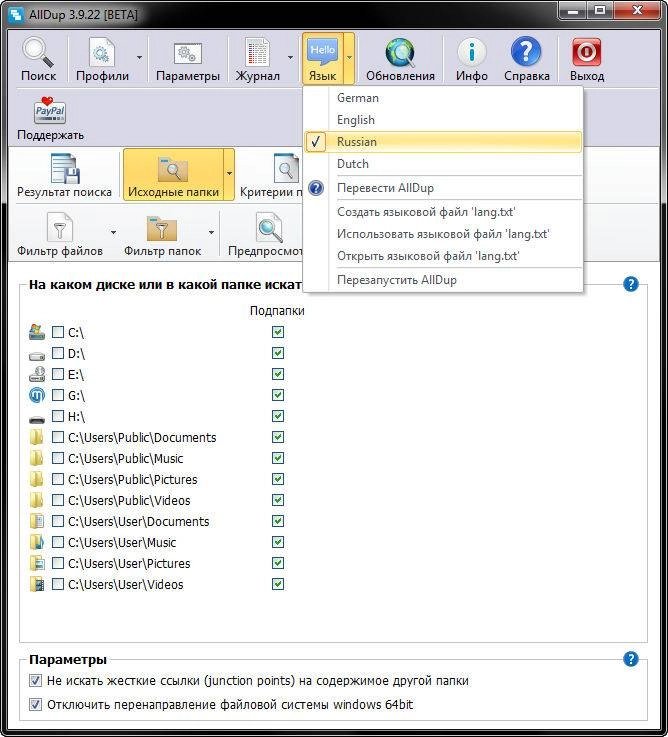Click C:\Users\User\Pictures path text
The height and width of the screenshot is (737, 668).
tap(129, 563)
